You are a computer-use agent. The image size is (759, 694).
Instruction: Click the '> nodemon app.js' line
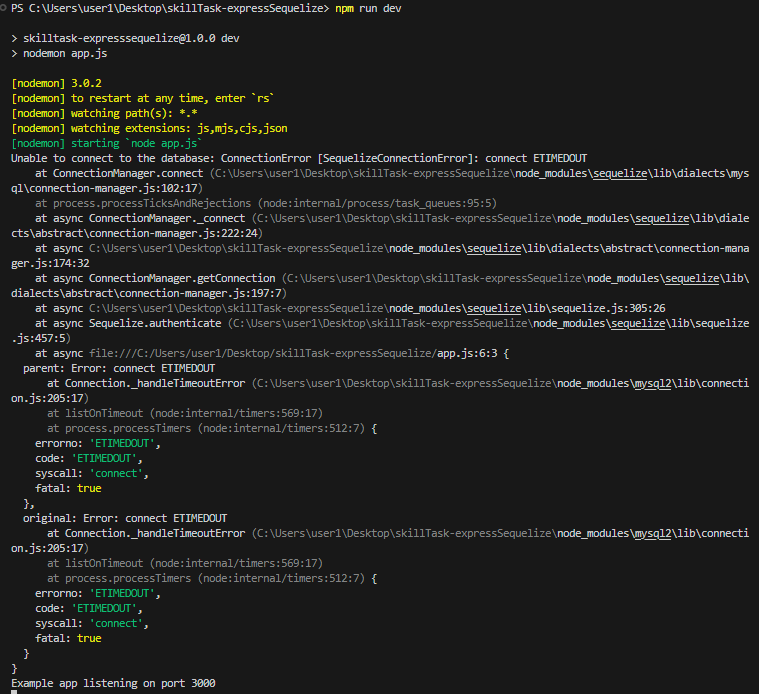pos(60,53)
